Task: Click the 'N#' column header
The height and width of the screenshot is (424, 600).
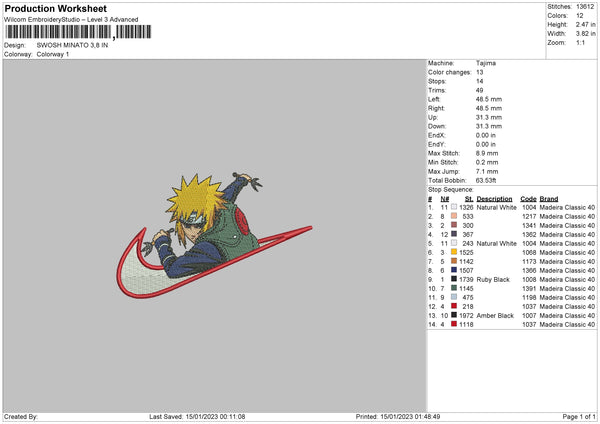Action: click(x=444, y=199)
